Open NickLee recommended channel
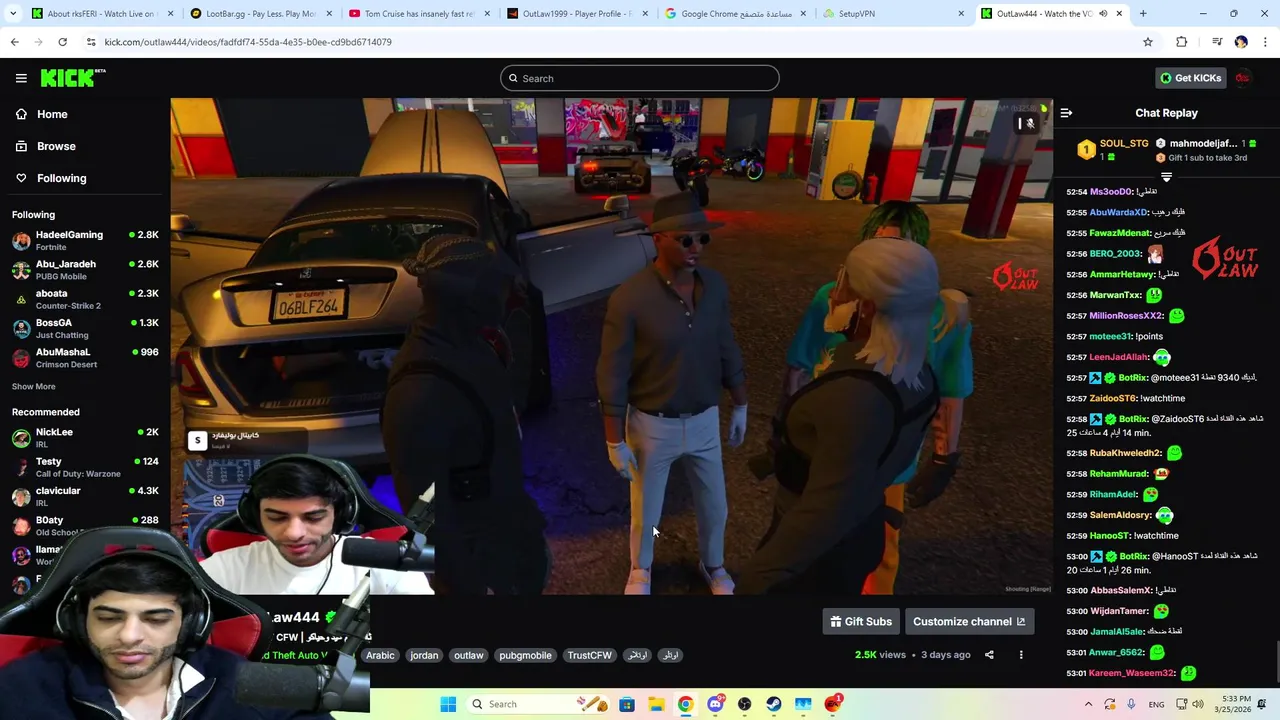The width and height of the screenshot is (1280, 720). point(85,437)
